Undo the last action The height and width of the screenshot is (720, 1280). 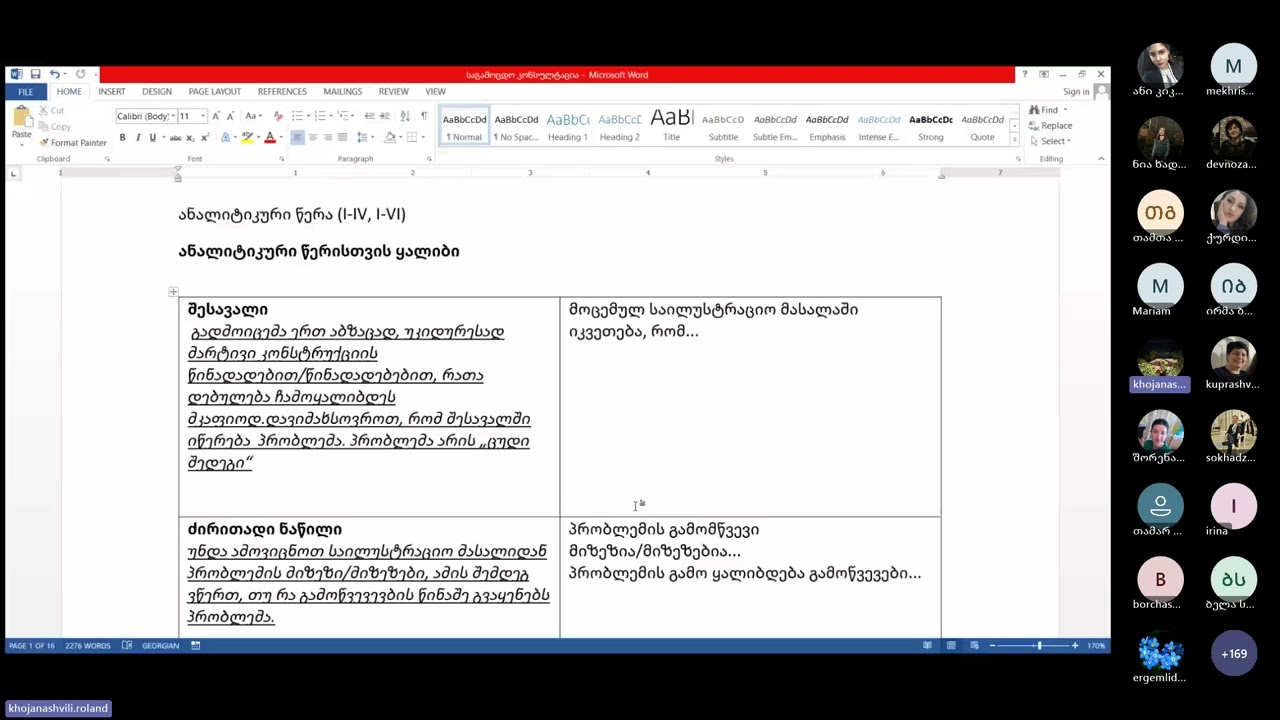pyautogui.click(x=54, y=74)
